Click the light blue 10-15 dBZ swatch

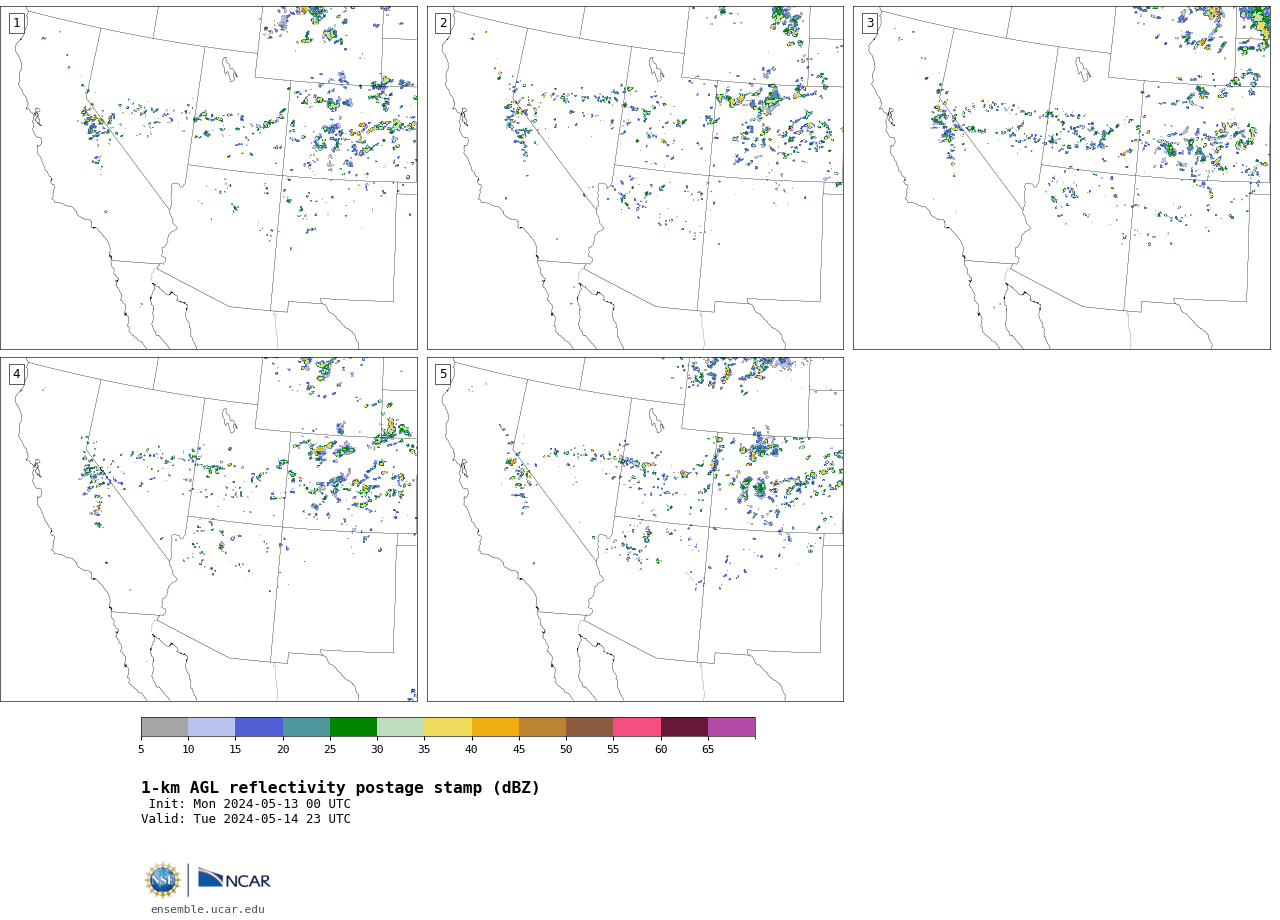coord(212,727)
